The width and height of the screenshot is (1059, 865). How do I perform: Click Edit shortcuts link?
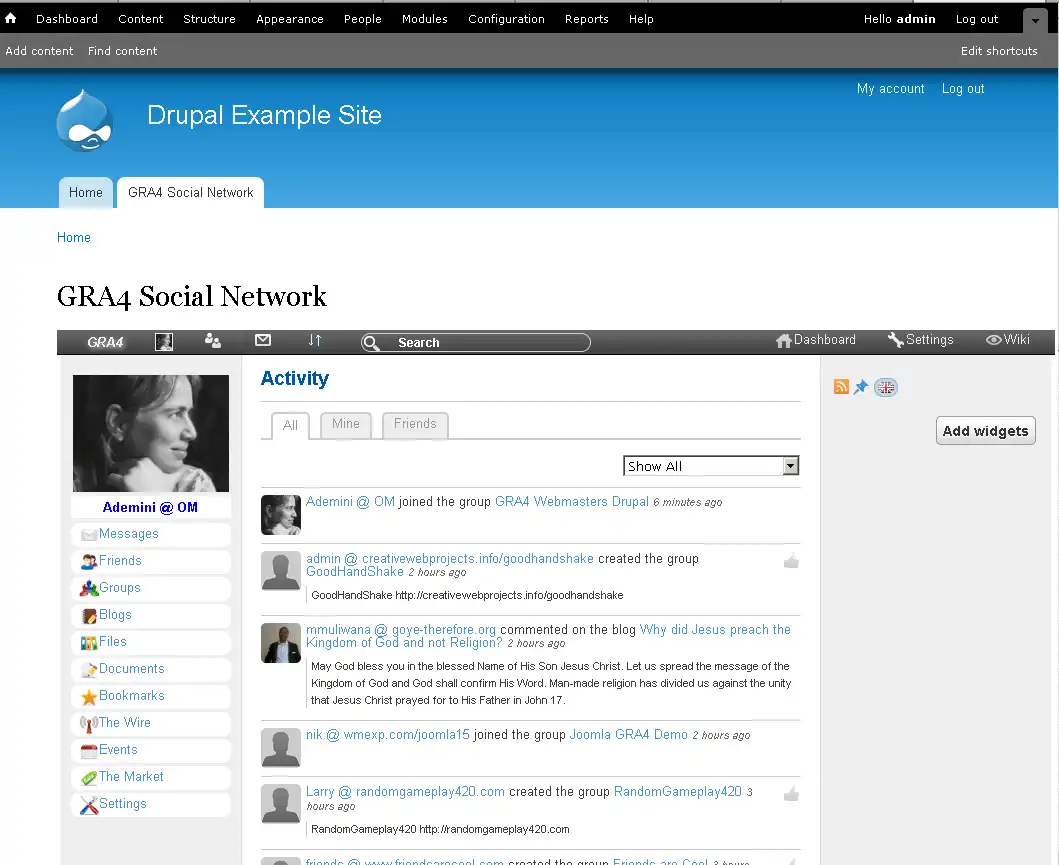click(x=999, y=51)
